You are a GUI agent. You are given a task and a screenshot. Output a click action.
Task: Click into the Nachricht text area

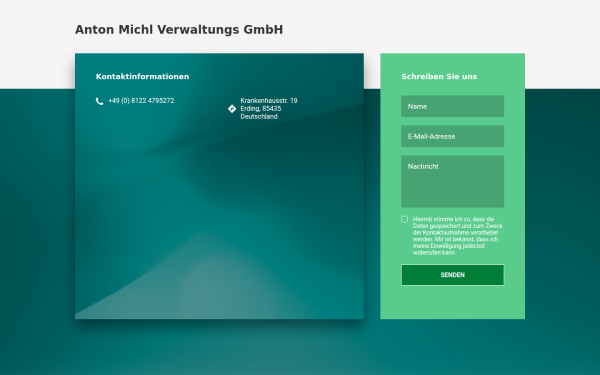[453, 181]
